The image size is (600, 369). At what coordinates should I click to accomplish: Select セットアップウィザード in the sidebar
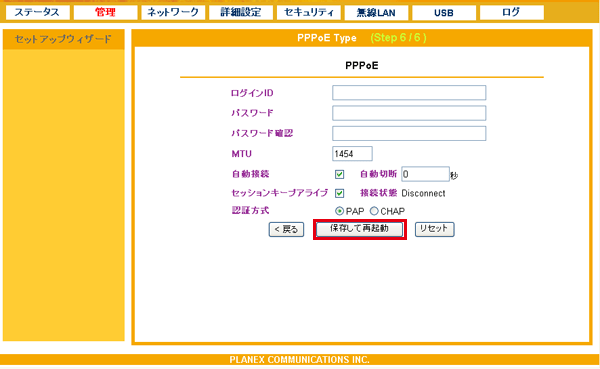pyautogui.click(x=64, y=39)
